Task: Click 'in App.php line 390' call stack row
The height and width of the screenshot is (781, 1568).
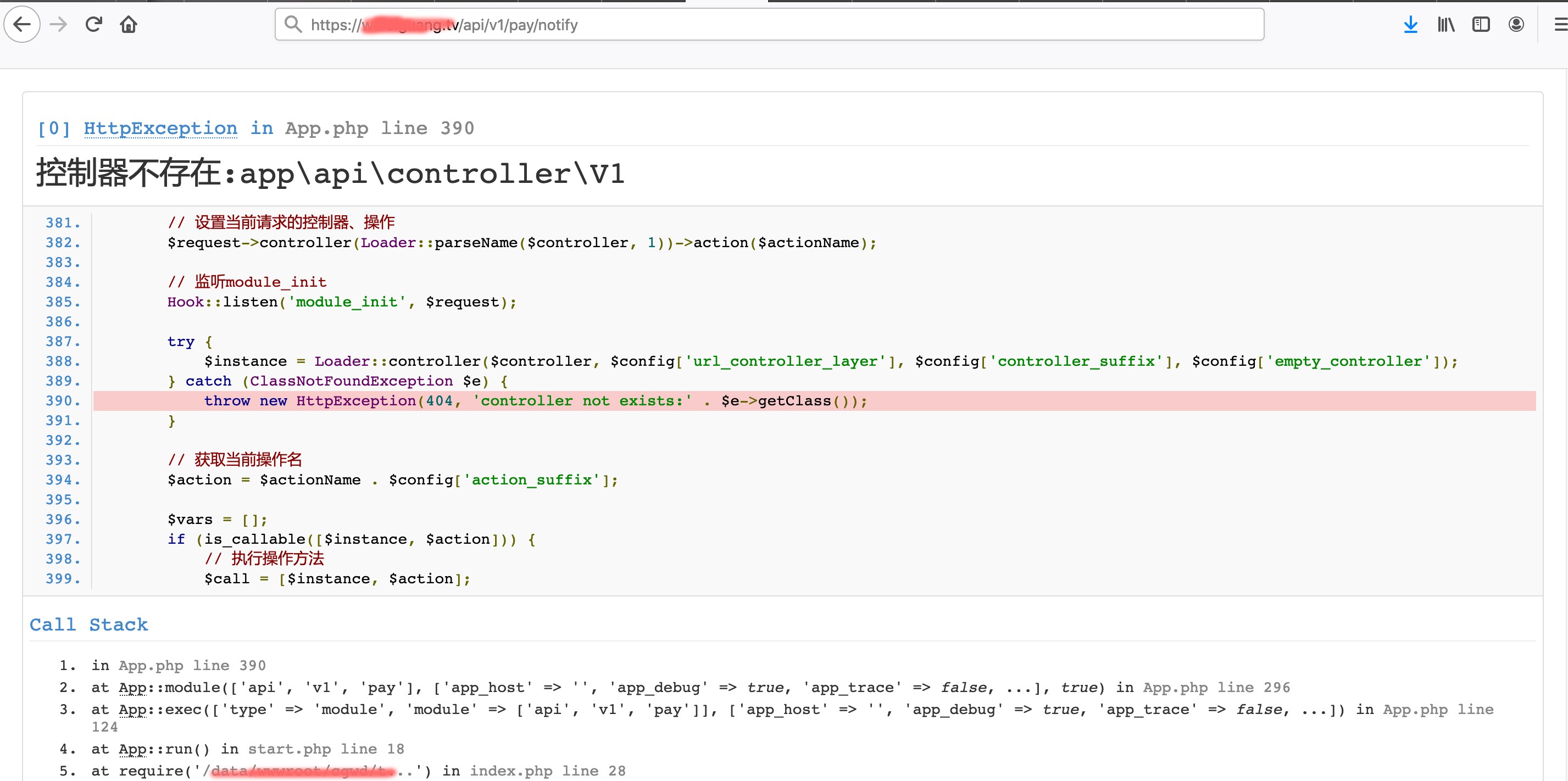Action: coord(179,665)
